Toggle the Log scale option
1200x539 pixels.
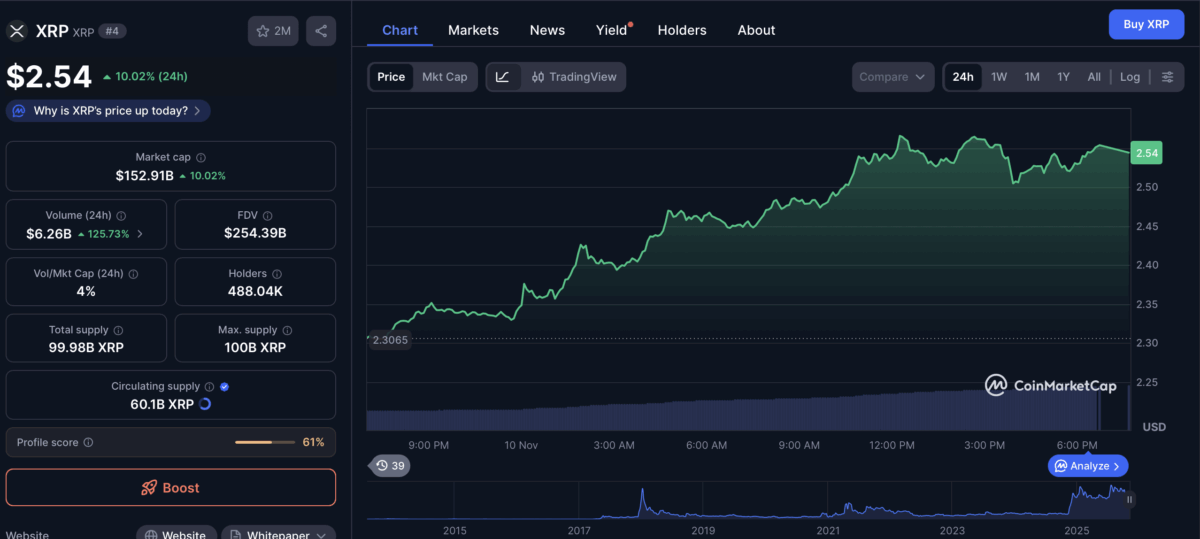pos(1129,77)
